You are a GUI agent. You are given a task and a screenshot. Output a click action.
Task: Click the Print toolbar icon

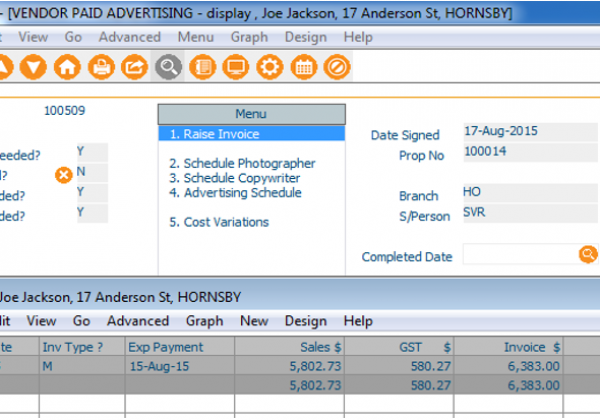pyautogui.click(x=101, y=67)
